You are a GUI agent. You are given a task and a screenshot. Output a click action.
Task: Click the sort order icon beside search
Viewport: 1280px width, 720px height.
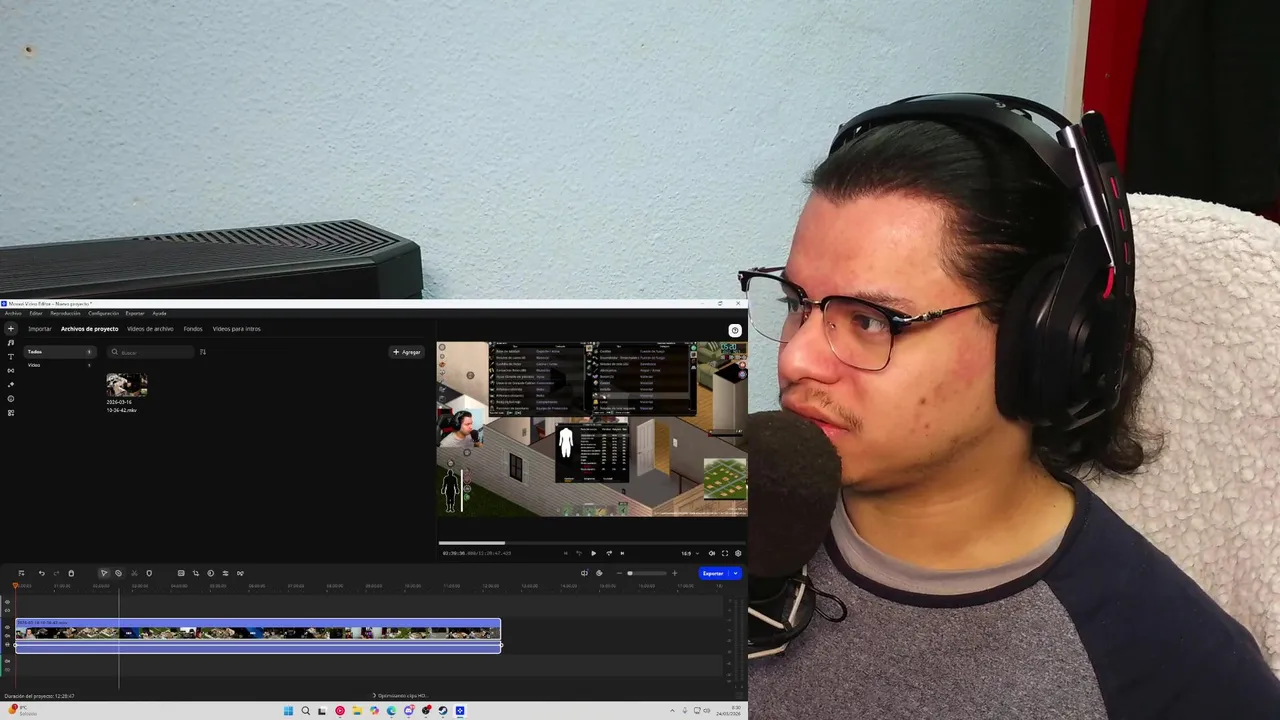(x=203, y=352)
